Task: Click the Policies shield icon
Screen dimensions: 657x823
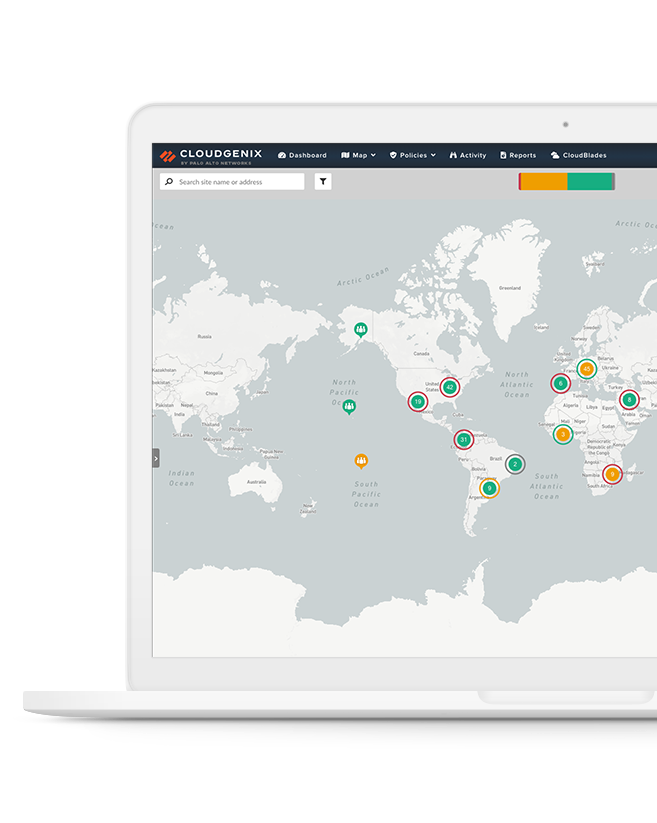Action: click(393, 155)
